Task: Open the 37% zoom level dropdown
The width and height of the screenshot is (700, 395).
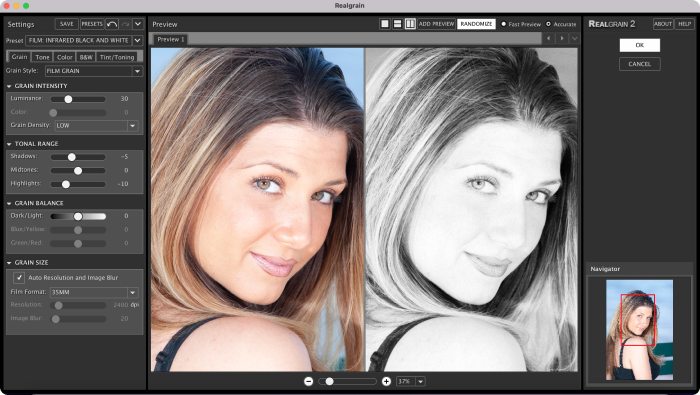Action: 420,381
